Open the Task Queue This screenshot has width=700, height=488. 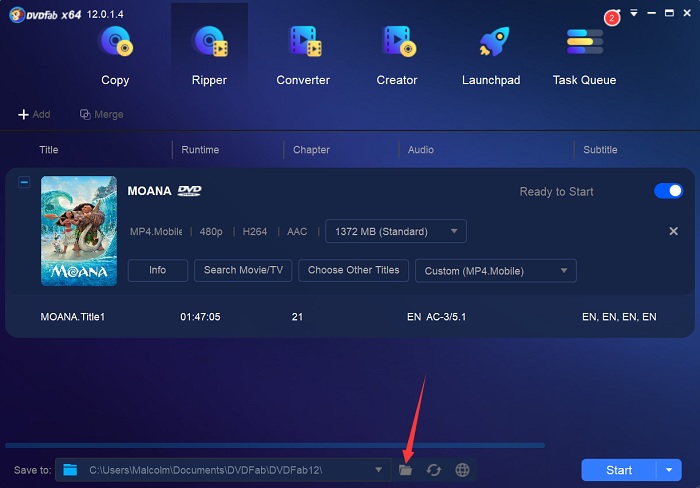click(x=584, y=54)
